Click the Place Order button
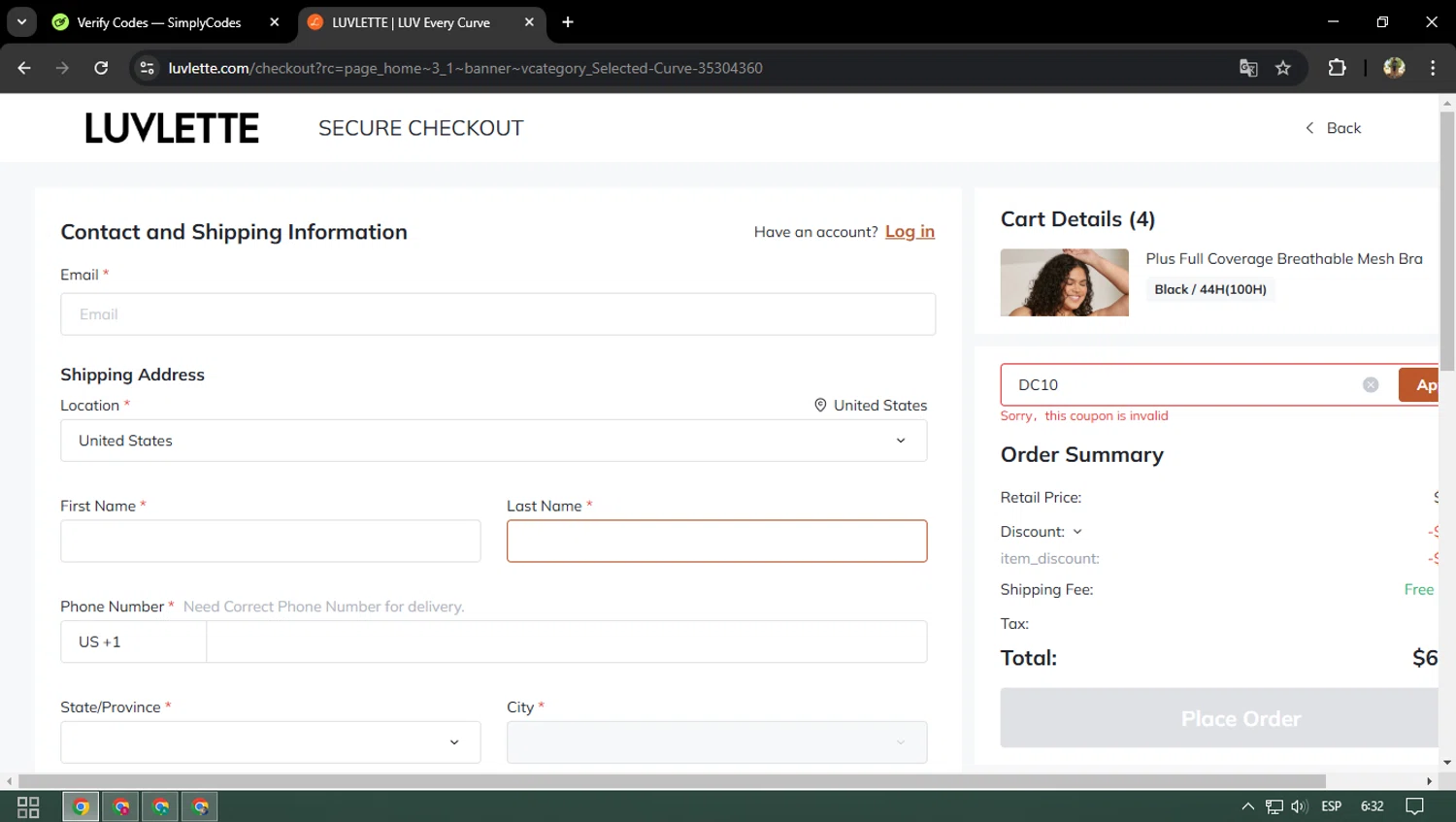The image size is (1456, 822). click(x=1220, y=718)
